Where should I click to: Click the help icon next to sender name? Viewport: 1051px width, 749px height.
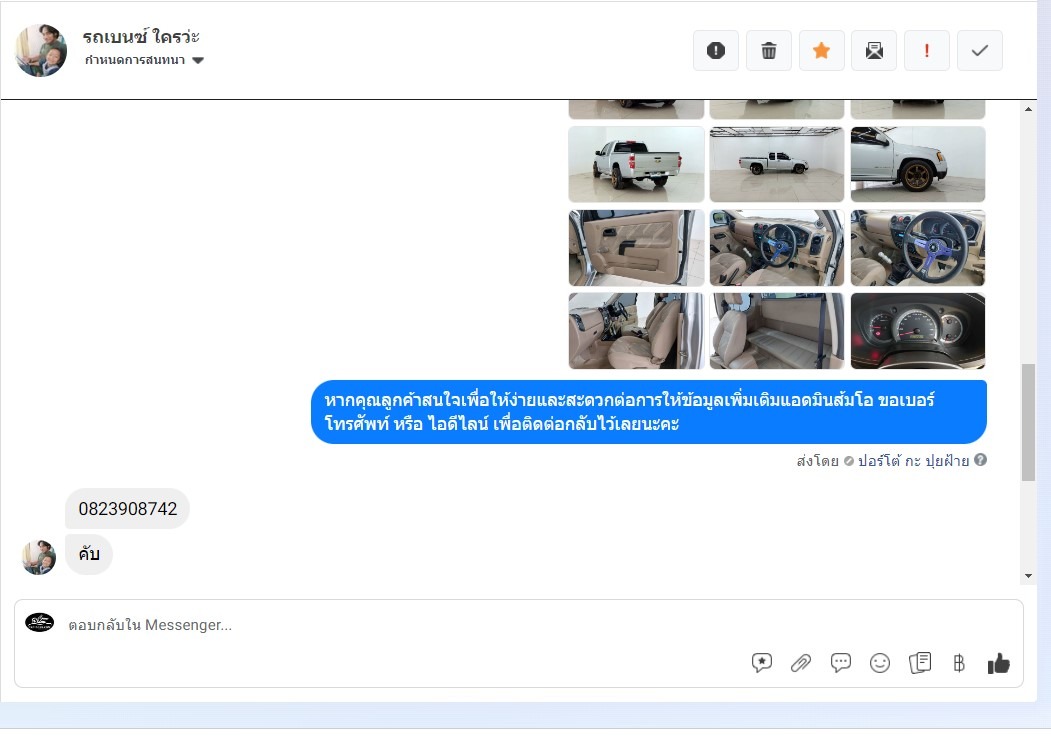[980, 460]
